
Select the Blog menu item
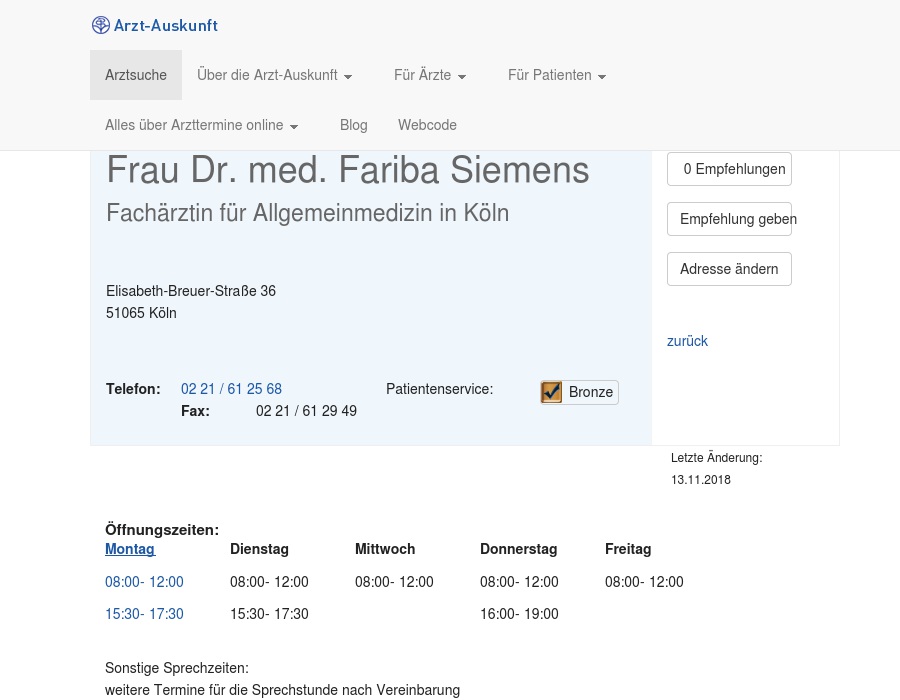pyautogui.click(x=353, y=125)
